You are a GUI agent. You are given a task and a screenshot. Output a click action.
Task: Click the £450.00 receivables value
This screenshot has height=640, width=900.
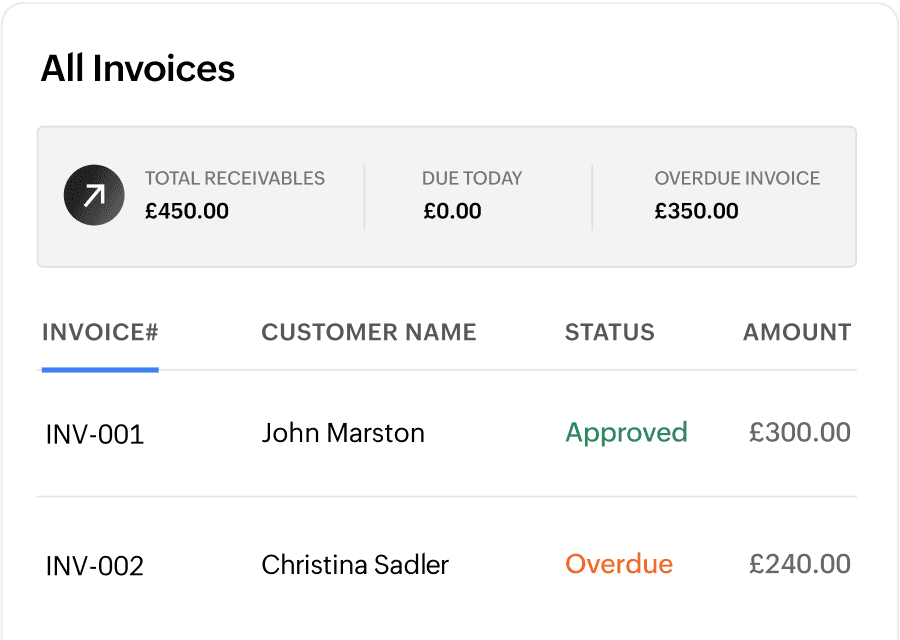(x=187, y=211)
